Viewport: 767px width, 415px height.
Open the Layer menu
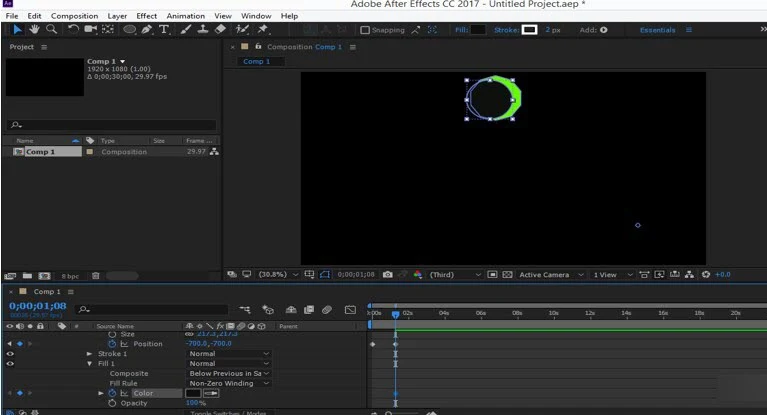pos(117,16)
